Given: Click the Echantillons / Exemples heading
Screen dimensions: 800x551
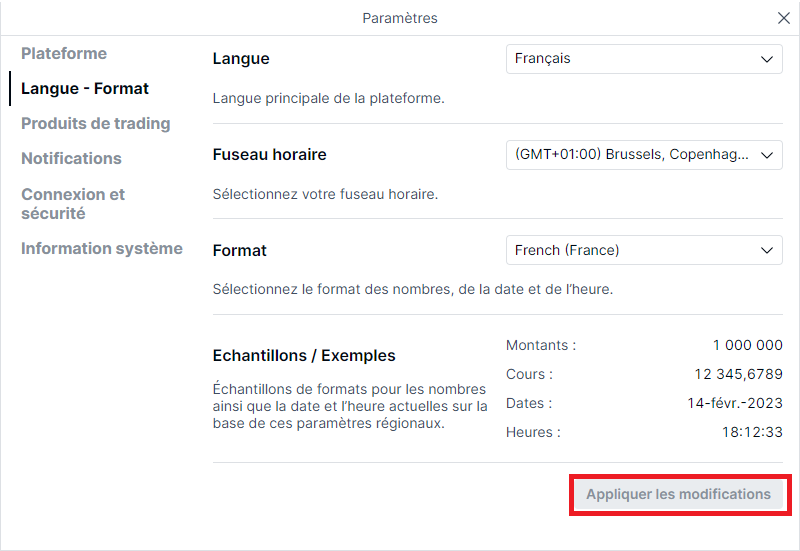Looking at the screenshot, I should click(x=304, y=356).
